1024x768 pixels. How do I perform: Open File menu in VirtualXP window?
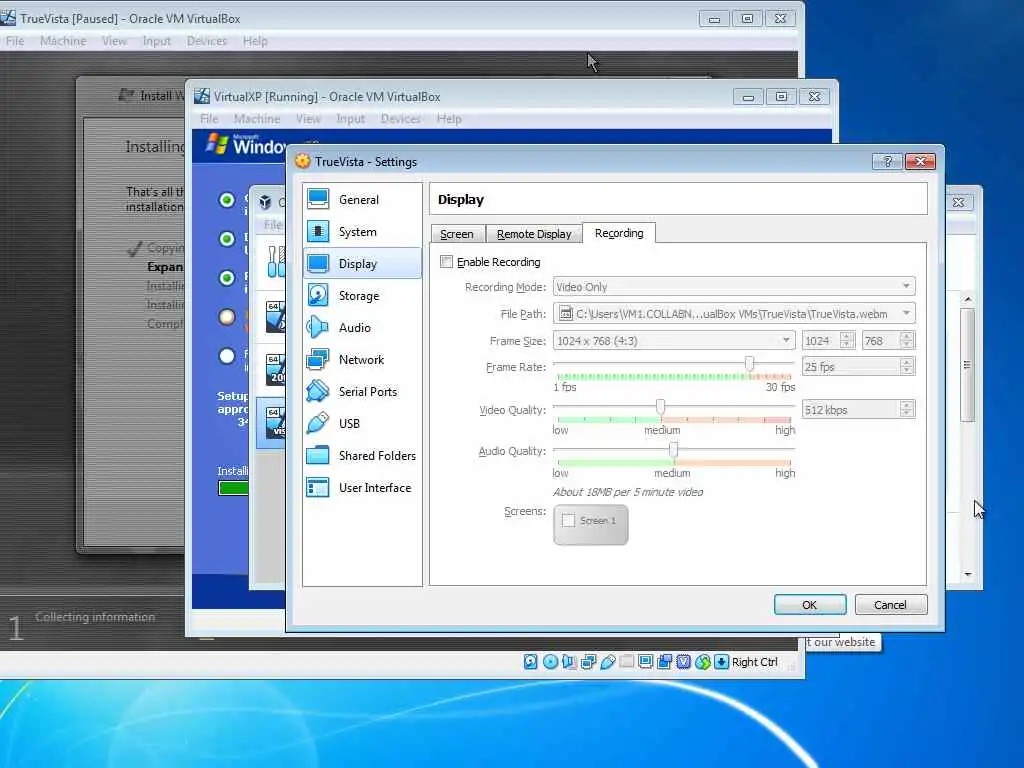(209, 119)
